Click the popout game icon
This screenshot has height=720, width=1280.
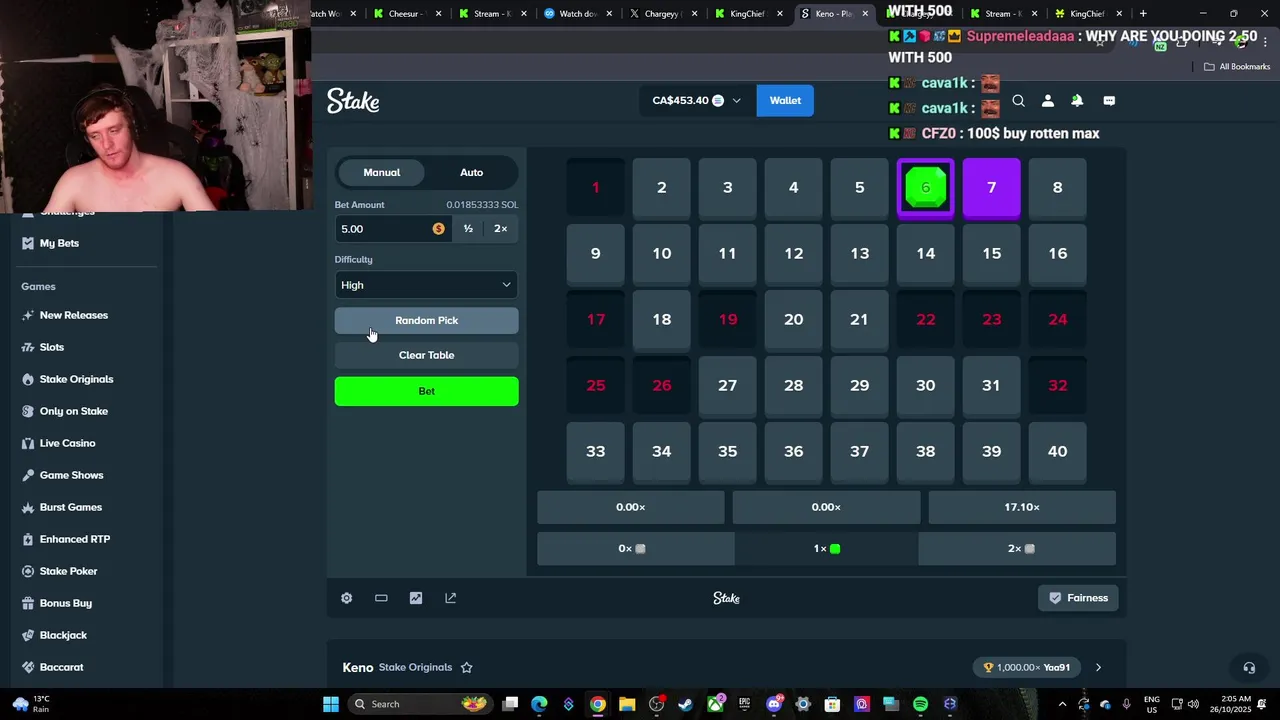click(x=451, y=598)
